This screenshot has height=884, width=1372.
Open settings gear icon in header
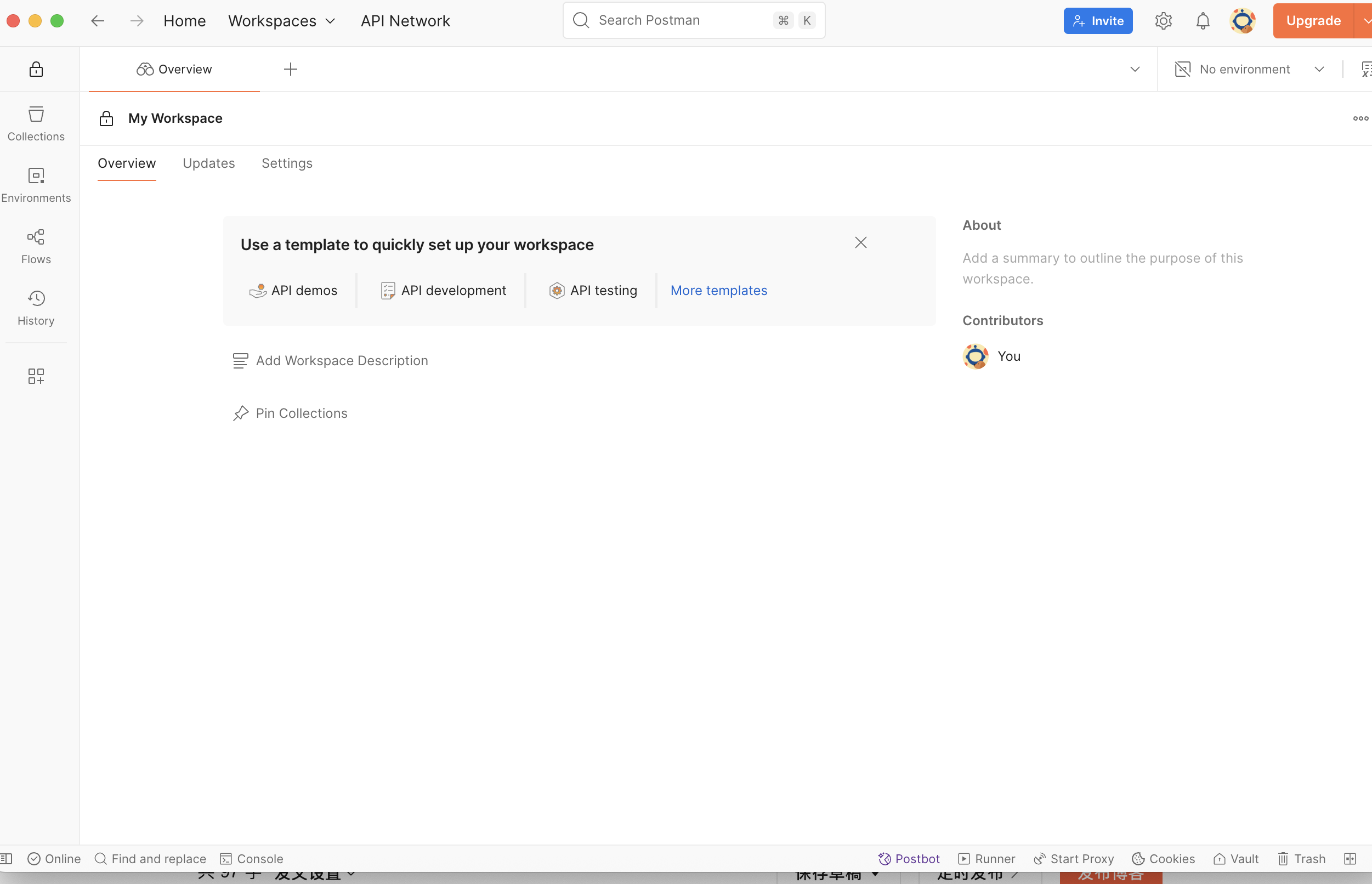click(1163, 21)
